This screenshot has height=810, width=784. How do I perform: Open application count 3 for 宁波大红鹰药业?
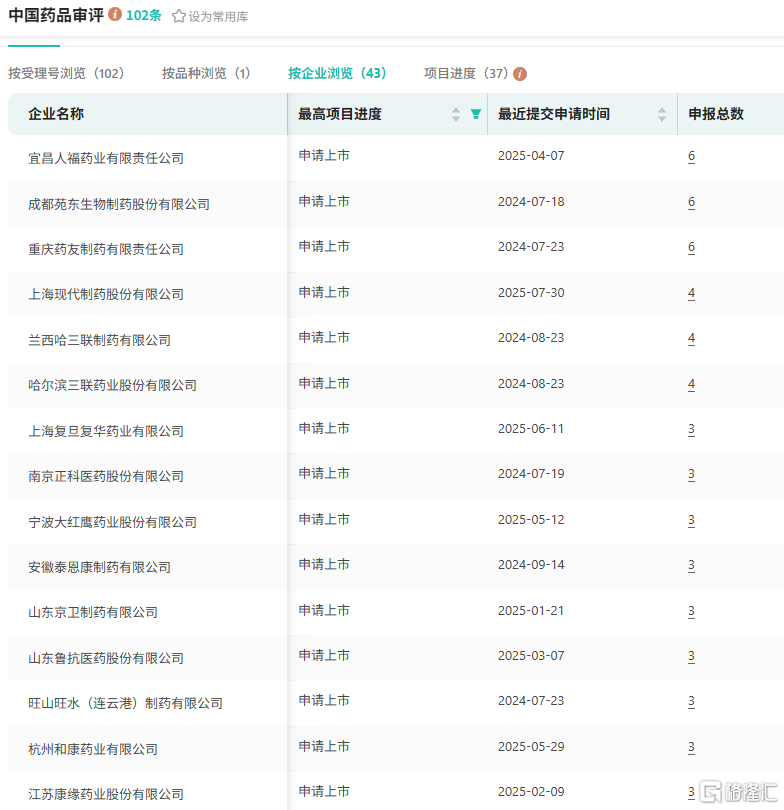[x=691, y=520]
